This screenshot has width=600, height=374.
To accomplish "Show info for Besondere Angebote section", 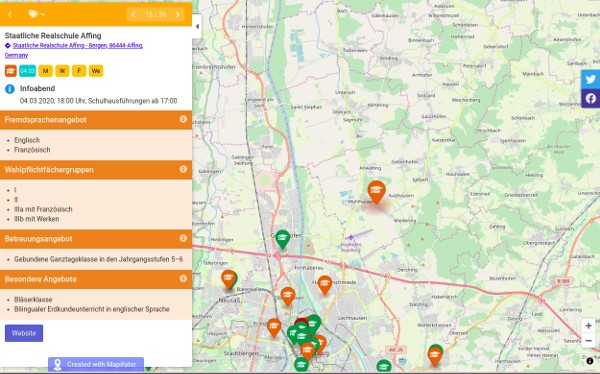I will [183, 278].
